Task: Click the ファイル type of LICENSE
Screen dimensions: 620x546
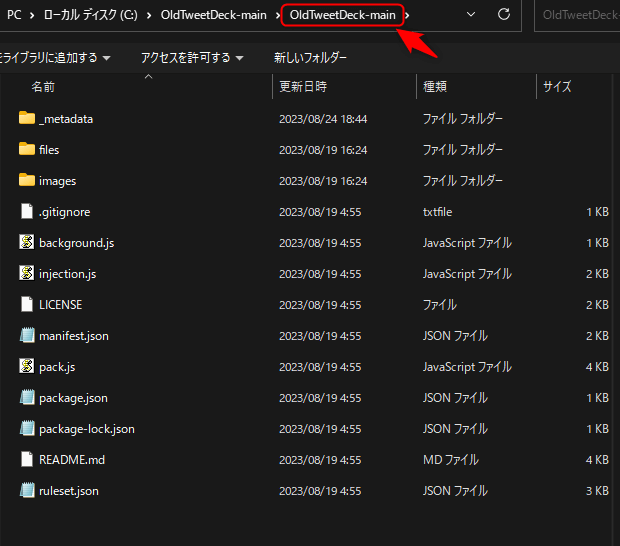Action: pos(440,305)
